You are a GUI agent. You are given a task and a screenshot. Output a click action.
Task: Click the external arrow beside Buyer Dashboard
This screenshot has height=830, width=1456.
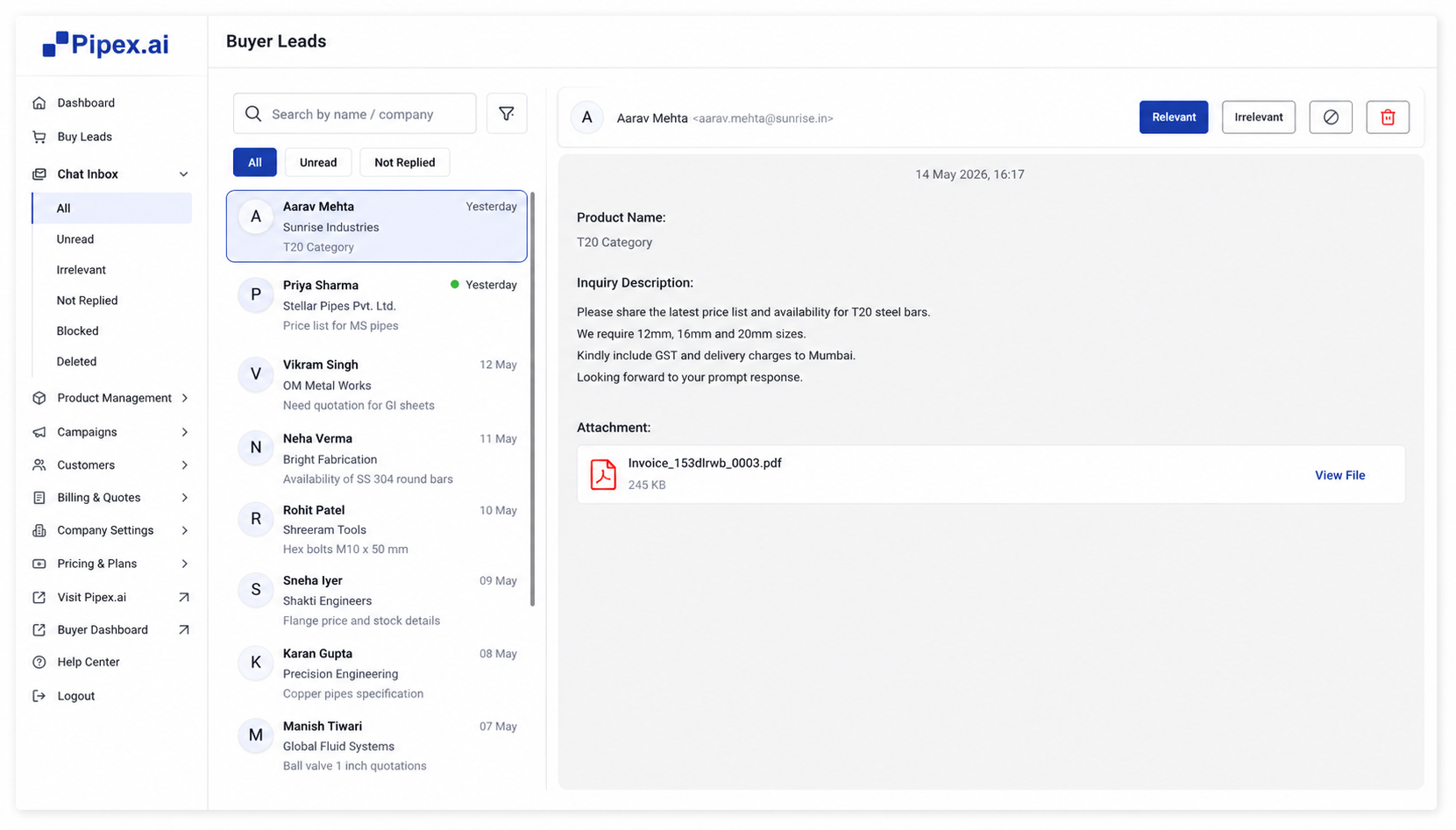click(x=184, y=630)
